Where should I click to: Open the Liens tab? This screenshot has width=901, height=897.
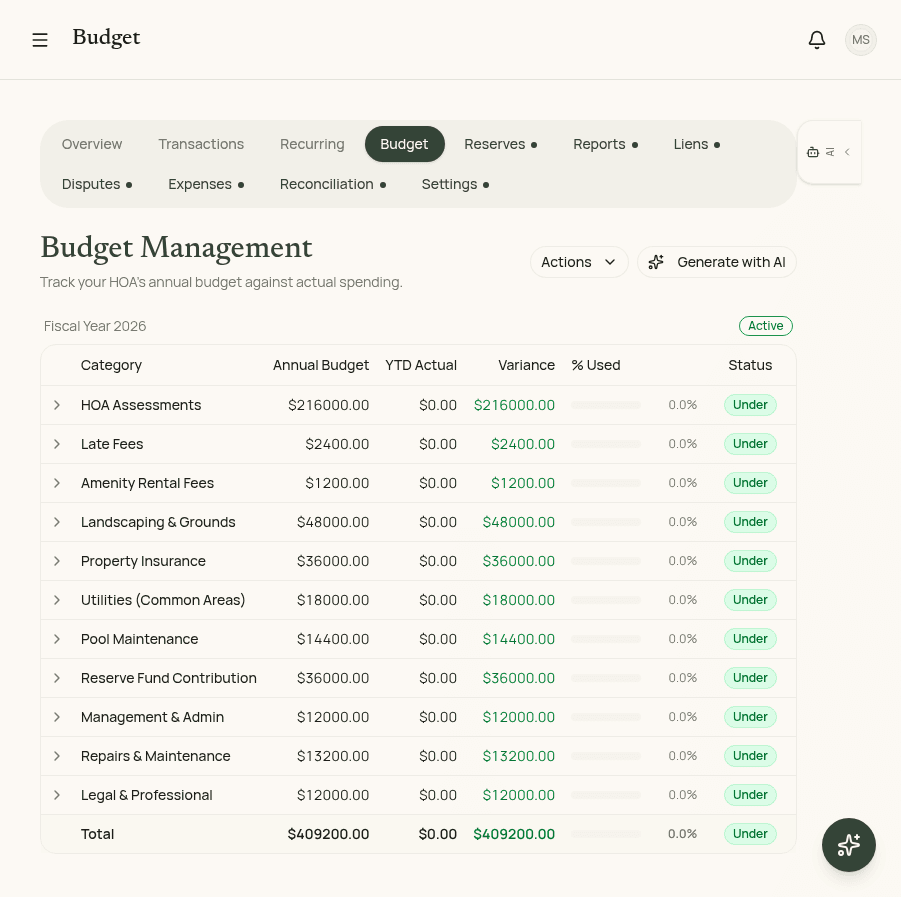point(696,144)
